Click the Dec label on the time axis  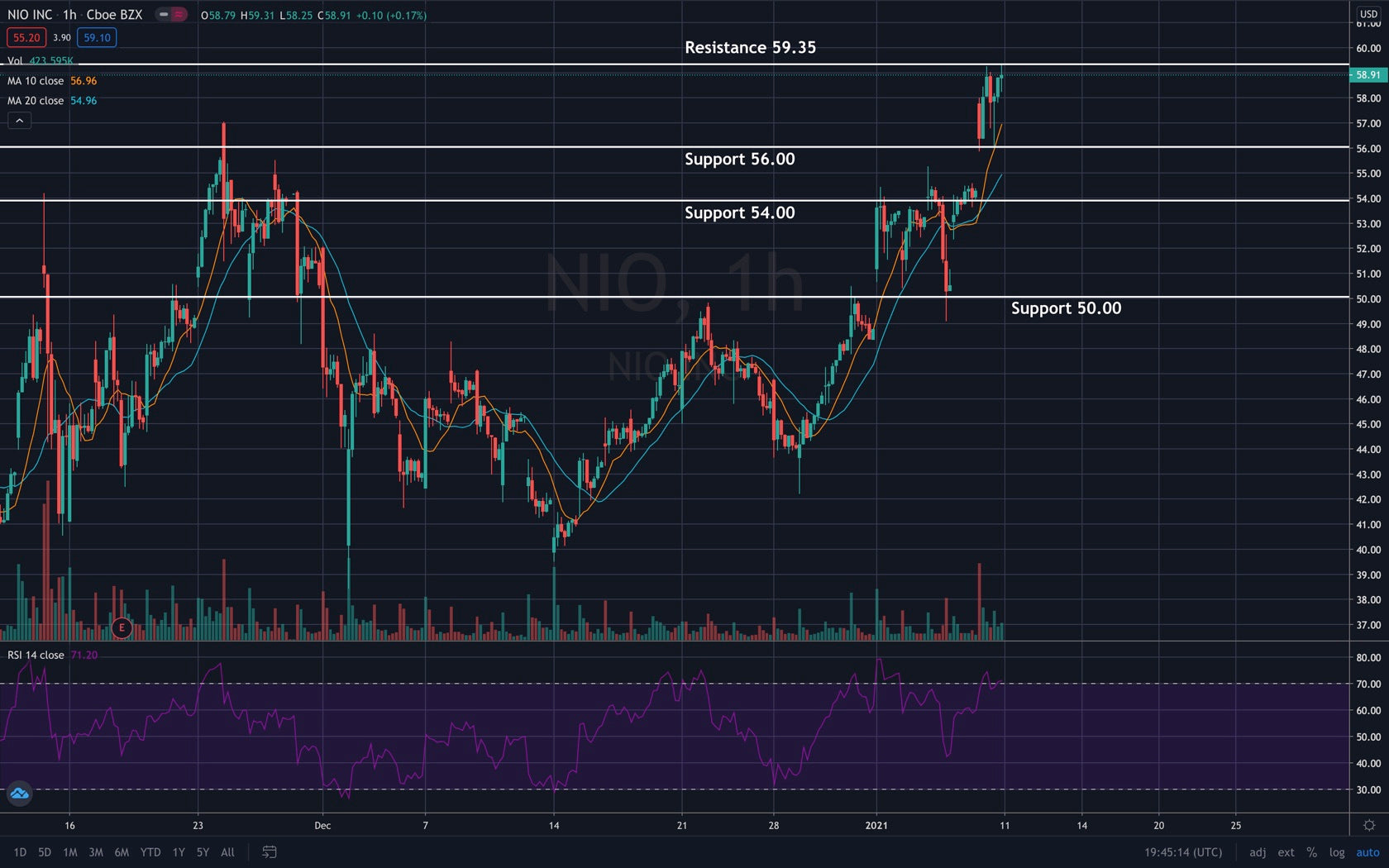(322, 825)
